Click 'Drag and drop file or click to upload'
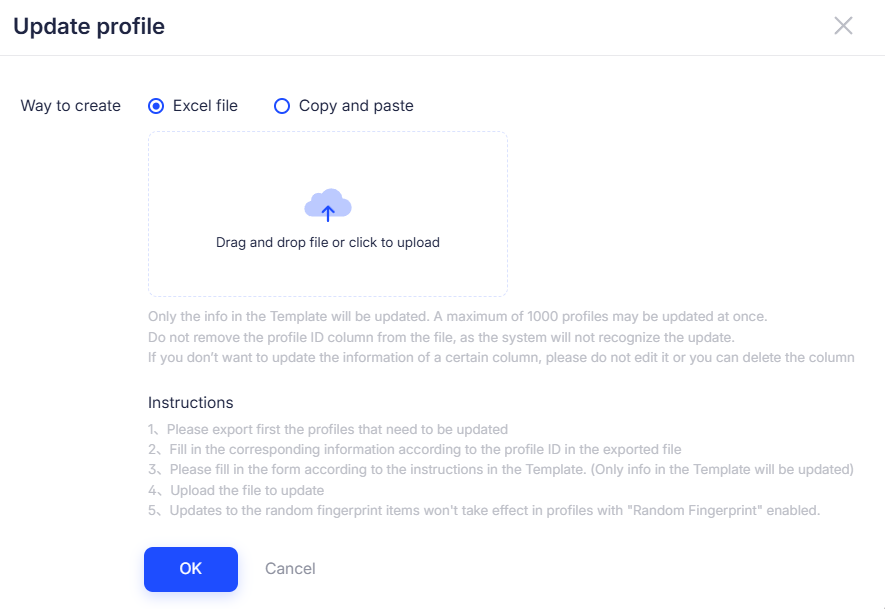The width and height of the screenshot is (885, 609). point(327,242)
